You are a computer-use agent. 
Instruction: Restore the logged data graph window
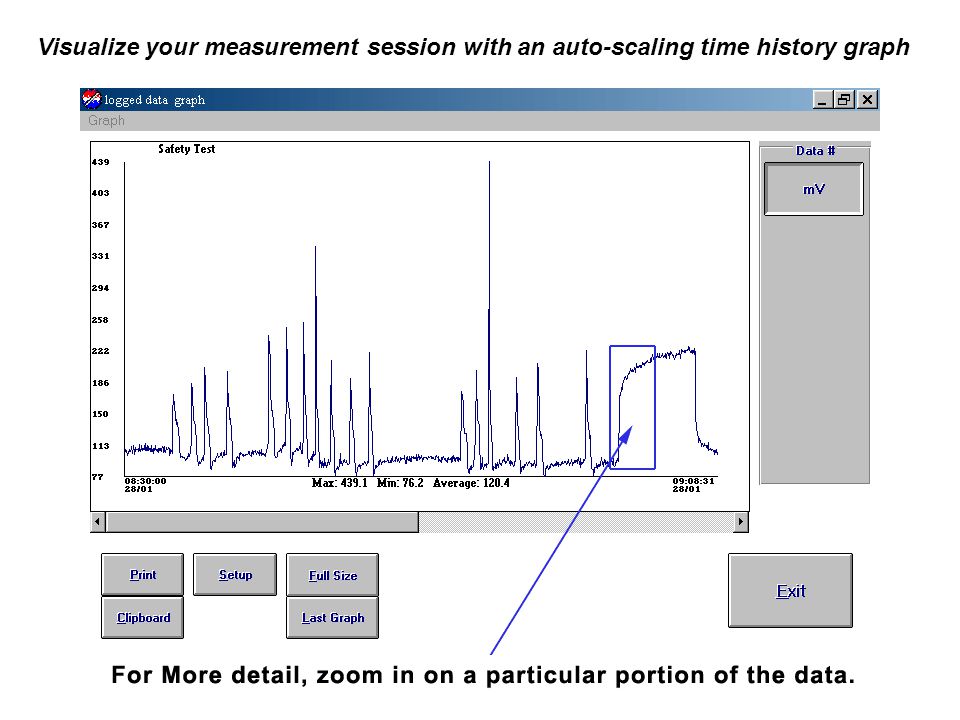844,99
